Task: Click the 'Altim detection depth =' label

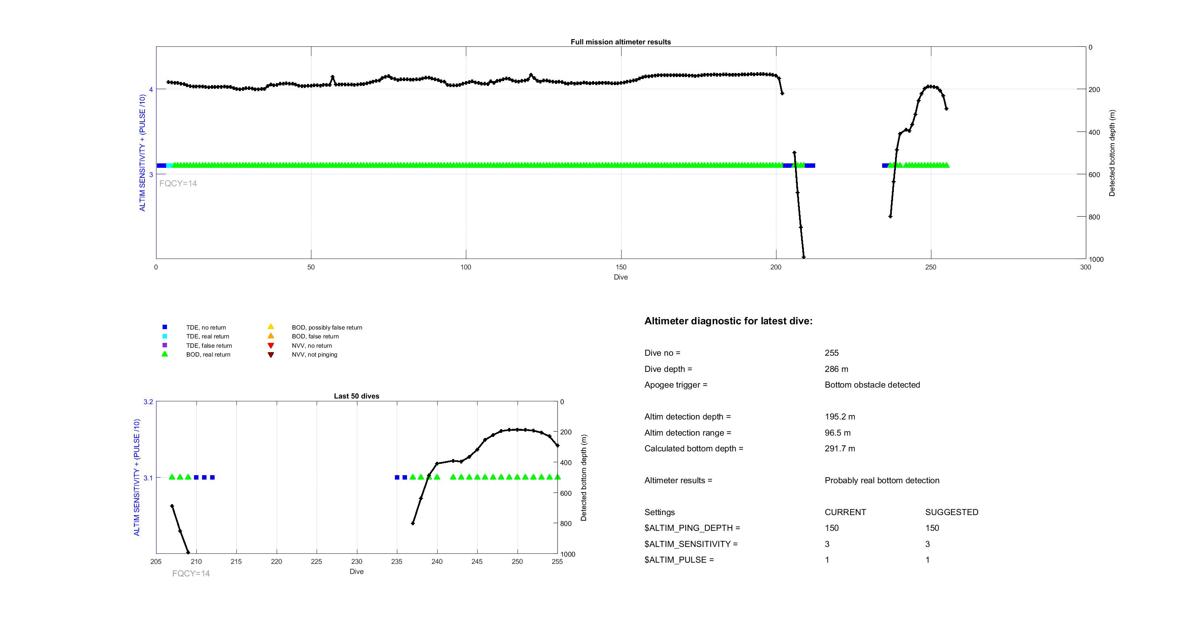Action: tap(688, 416)
